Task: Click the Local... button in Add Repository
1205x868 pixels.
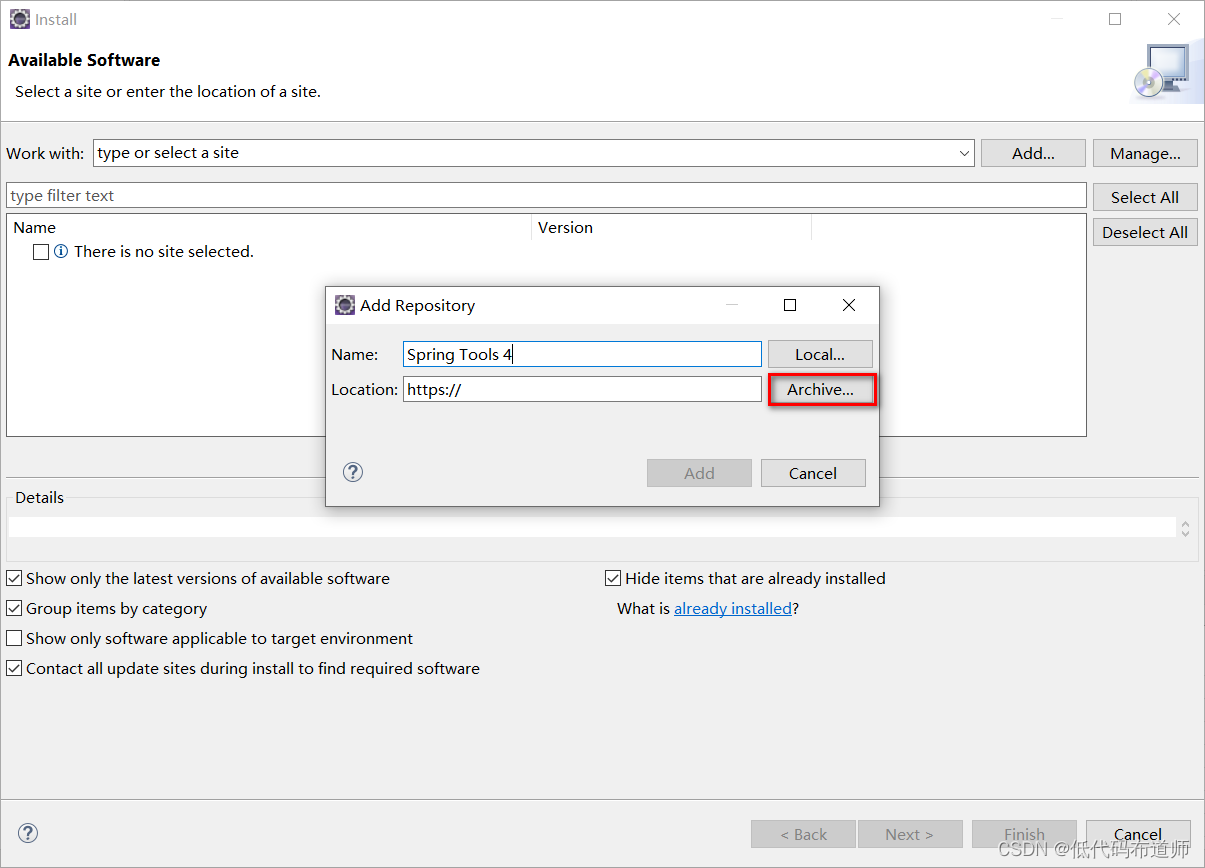Action: [x=820, y=354]
